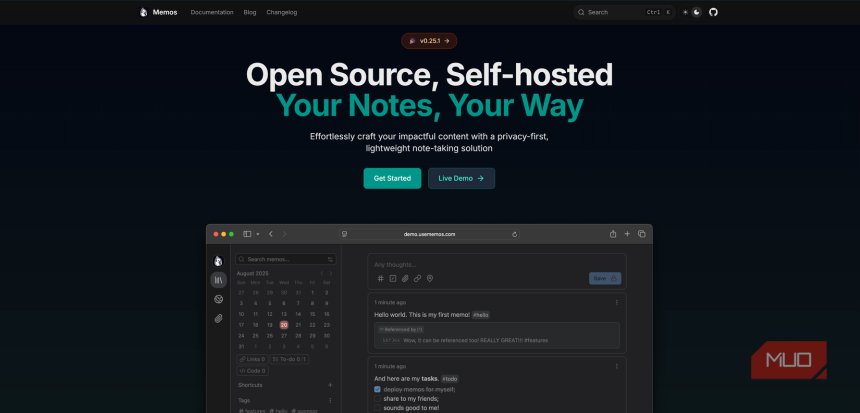Check the "sounds good to me" task
860x413 pixels.
pos(377,407)
